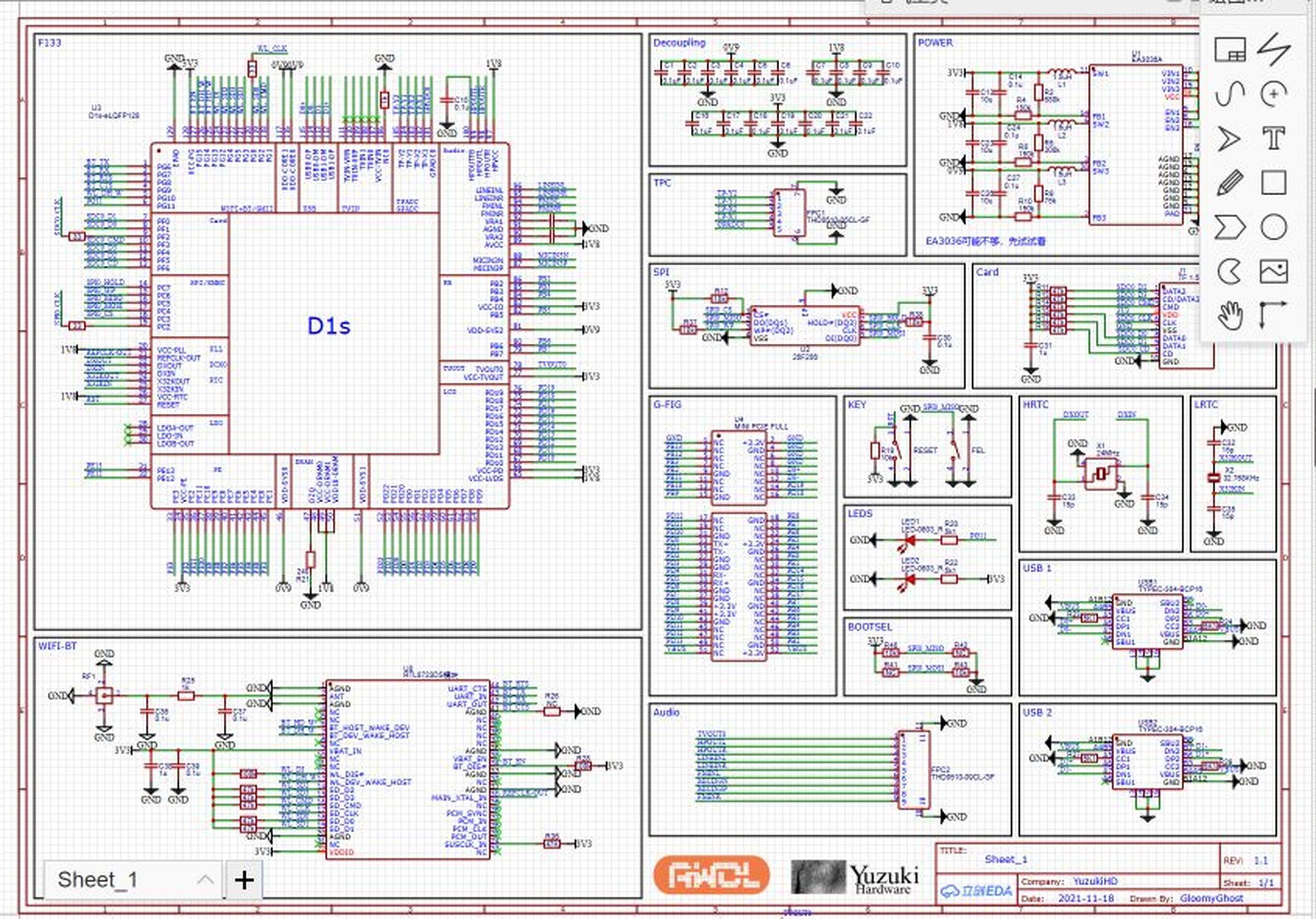The height and width of the screenshot is (919, 1316).
Task: Select the F133 block title
Action: 49,42
